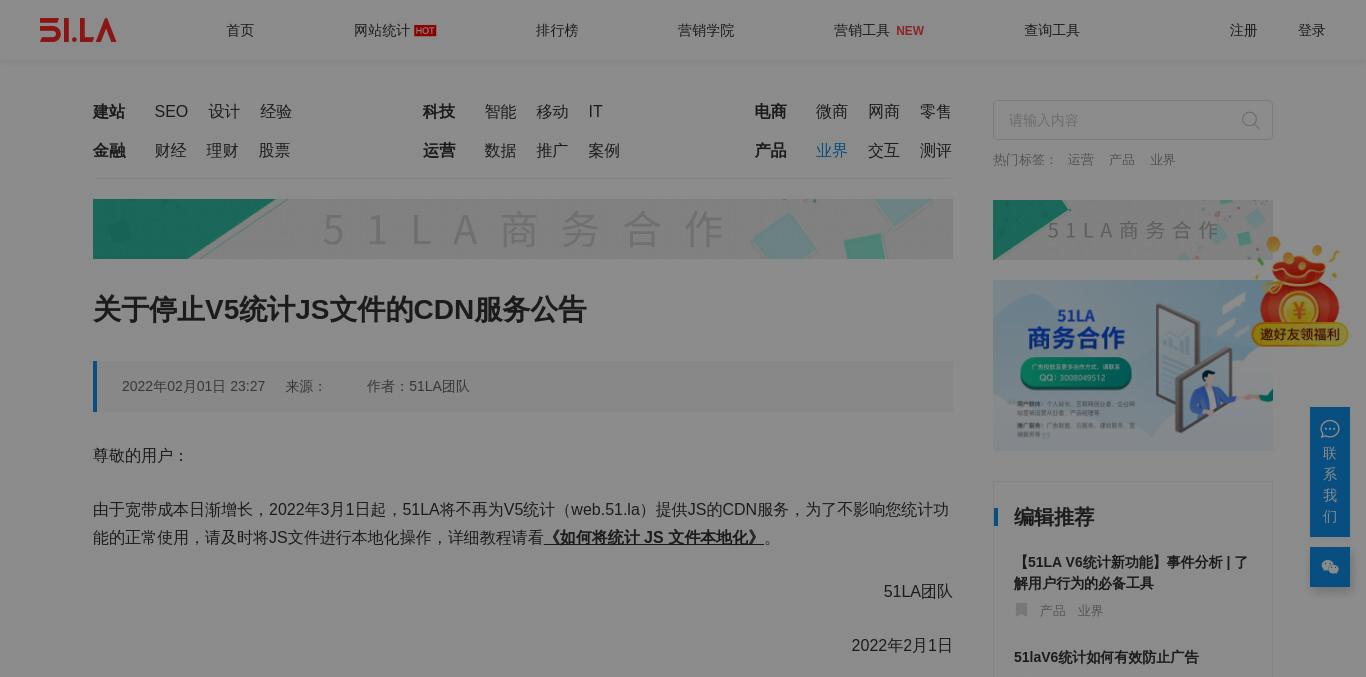Open the 推广 subcategory
This screenshot has height=677, width=1366.
pyautogui.click(x=552, y=151)
